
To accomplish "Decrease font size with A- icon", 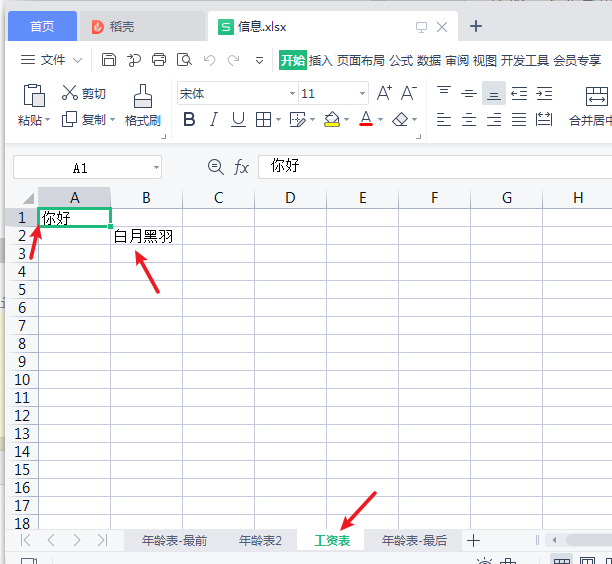I will tap(409, 93).
